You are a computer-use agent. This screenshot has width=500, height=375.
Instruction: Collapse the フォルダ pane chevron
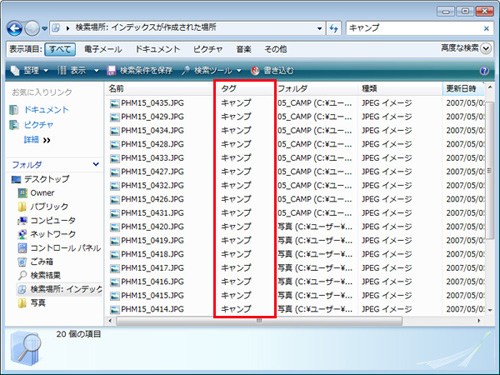[96, 164]
